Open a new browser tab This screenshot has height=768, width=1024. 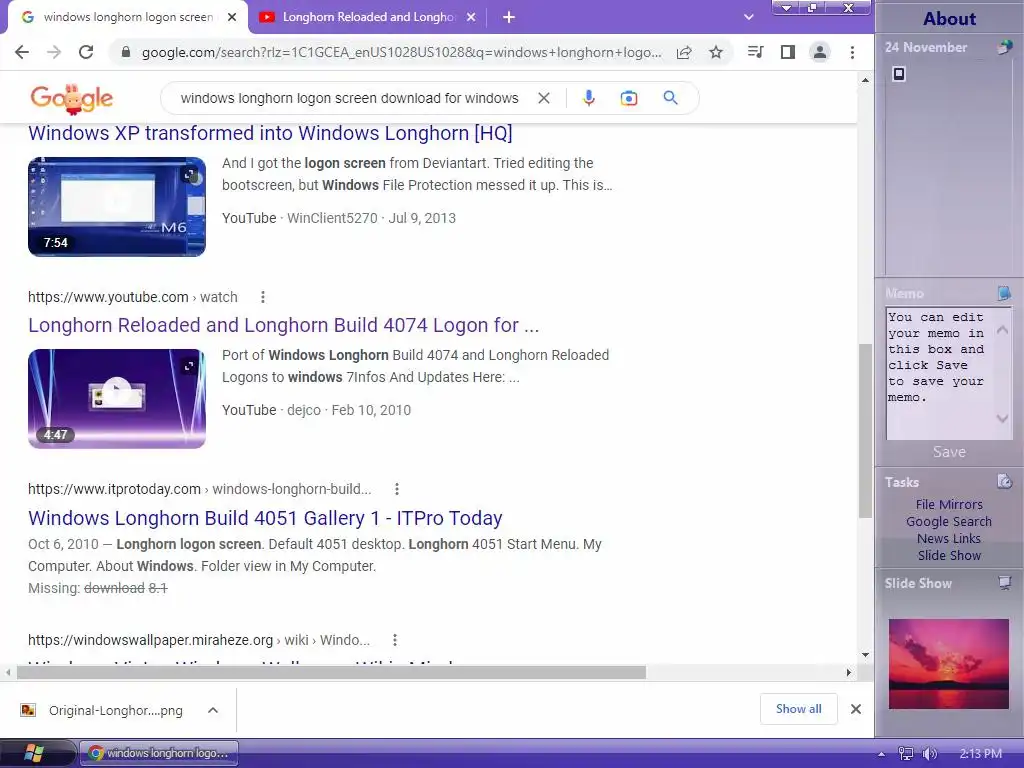(x=509, y=18)
